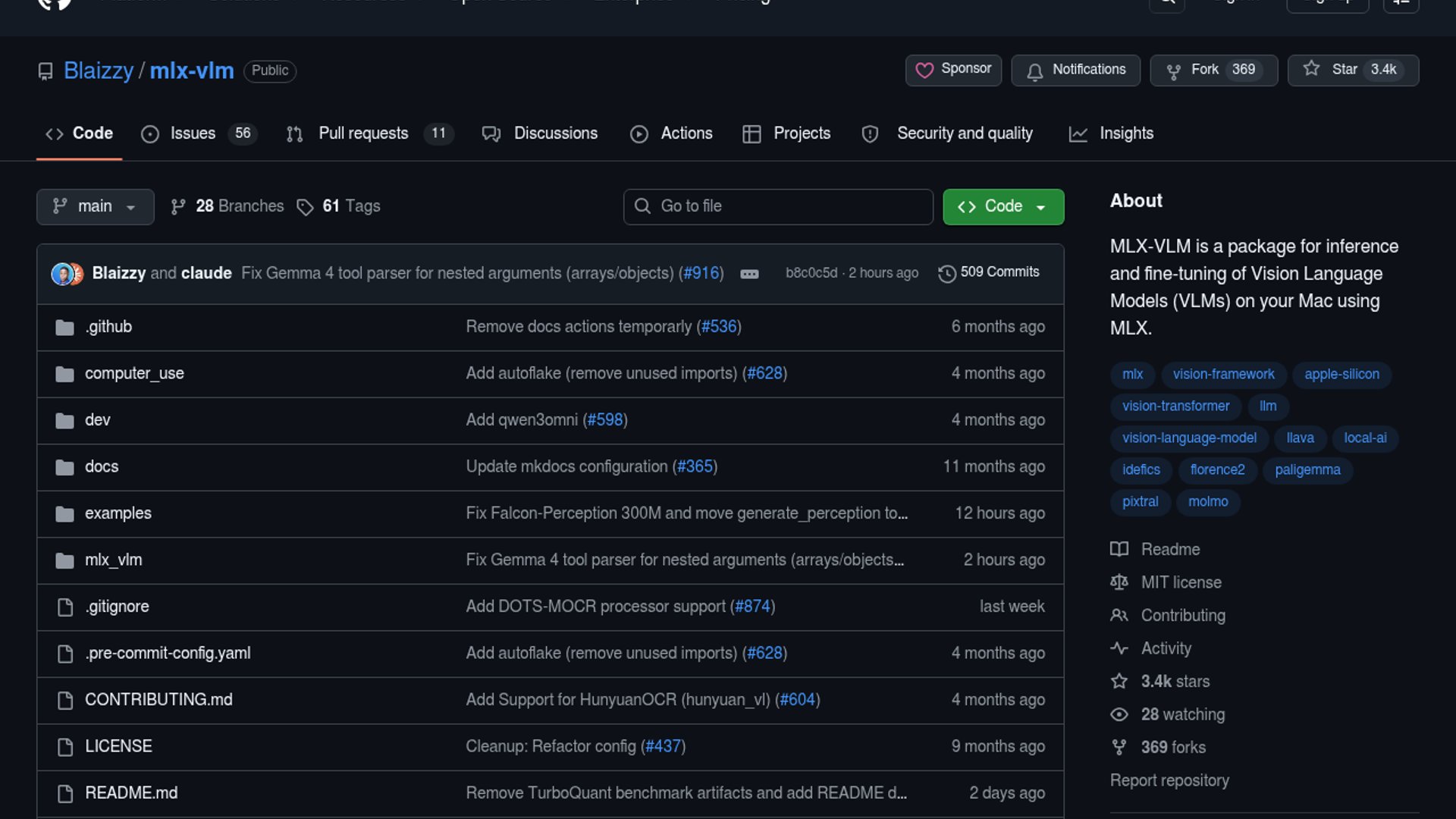Click the Sponsor heart button

pyautogui.click(x=953, y=70)
